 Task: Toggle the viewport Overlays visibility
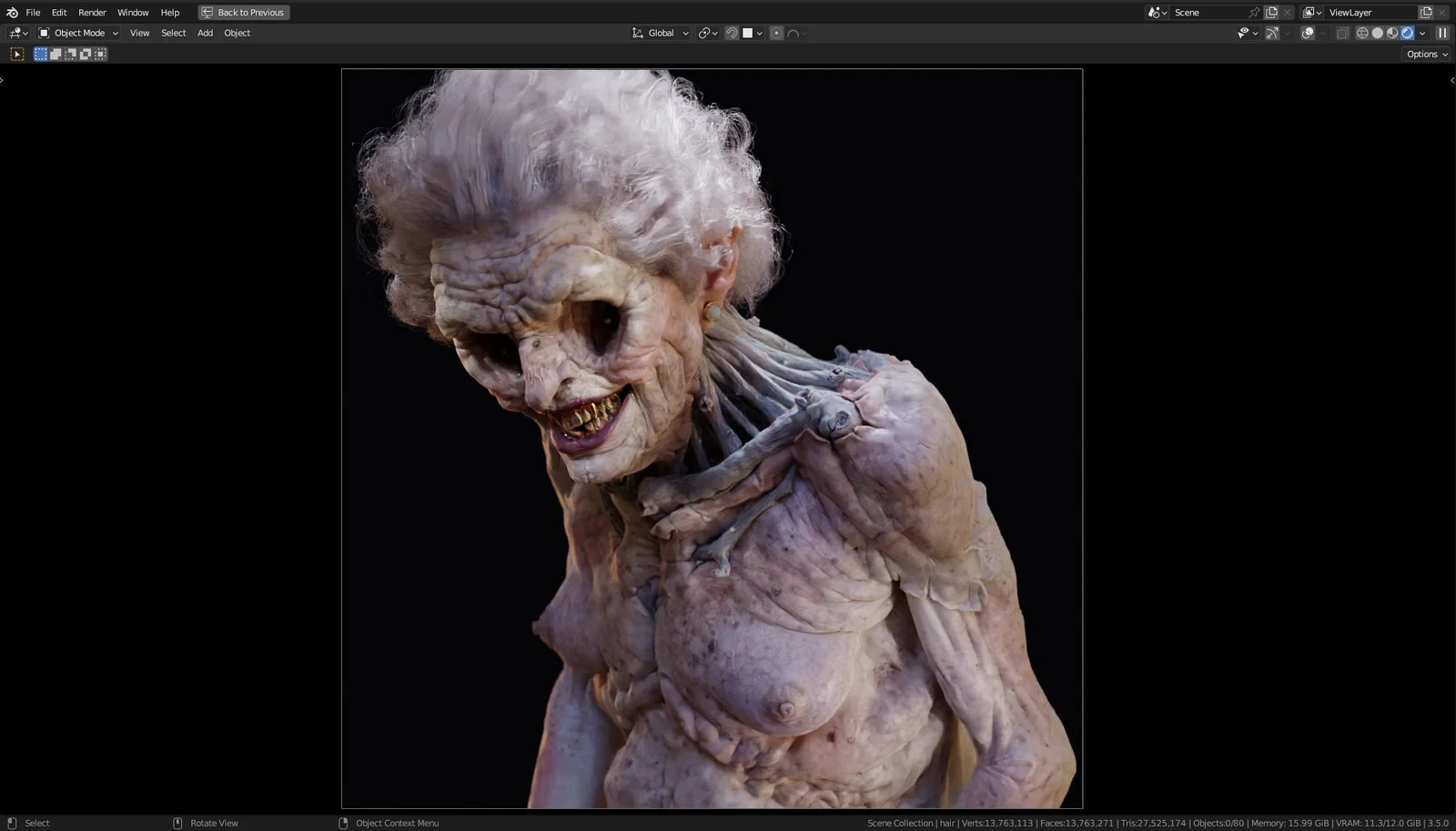pos(1308,33)
